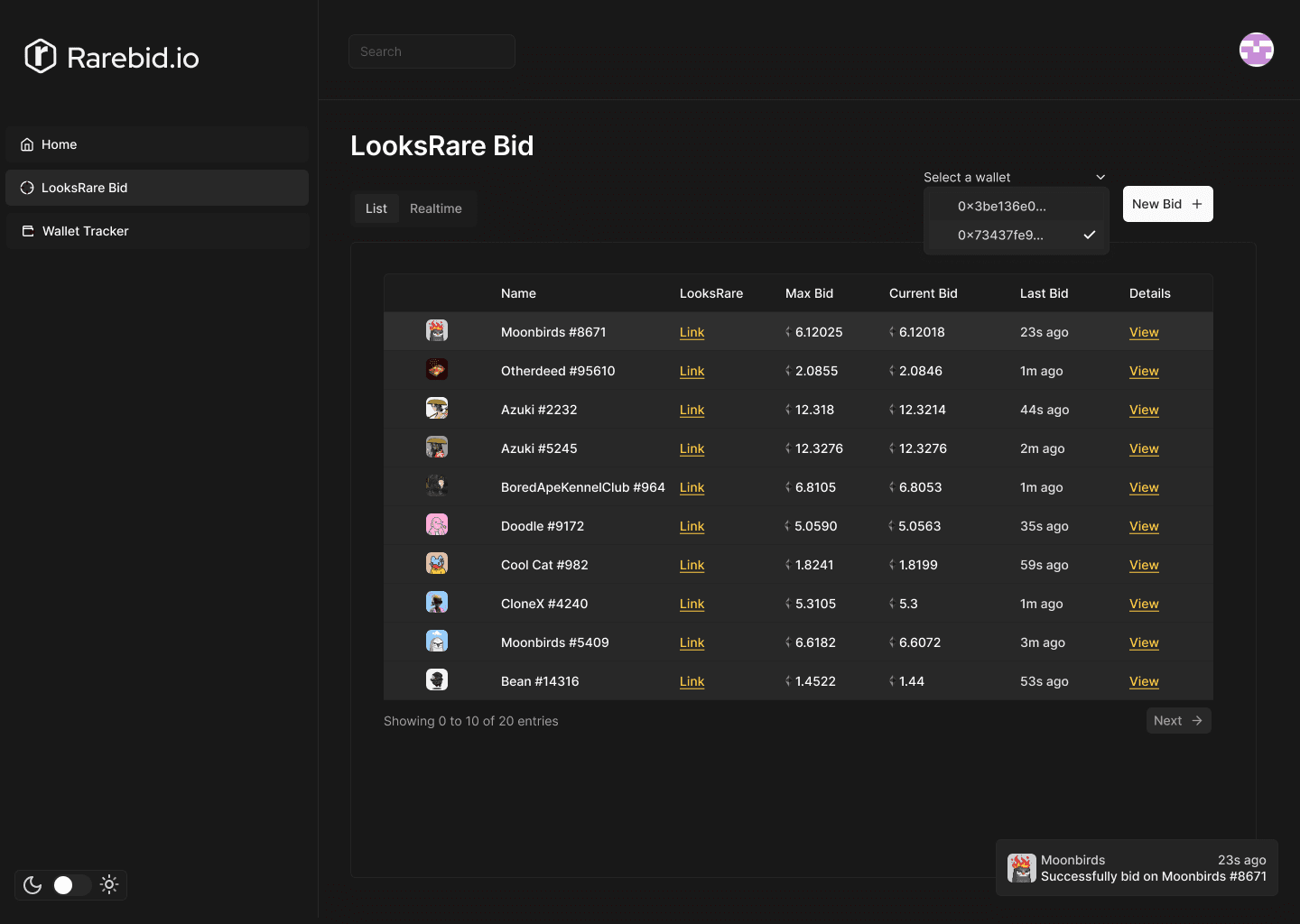Select the Home icon in sidebar

coord(28,144)
